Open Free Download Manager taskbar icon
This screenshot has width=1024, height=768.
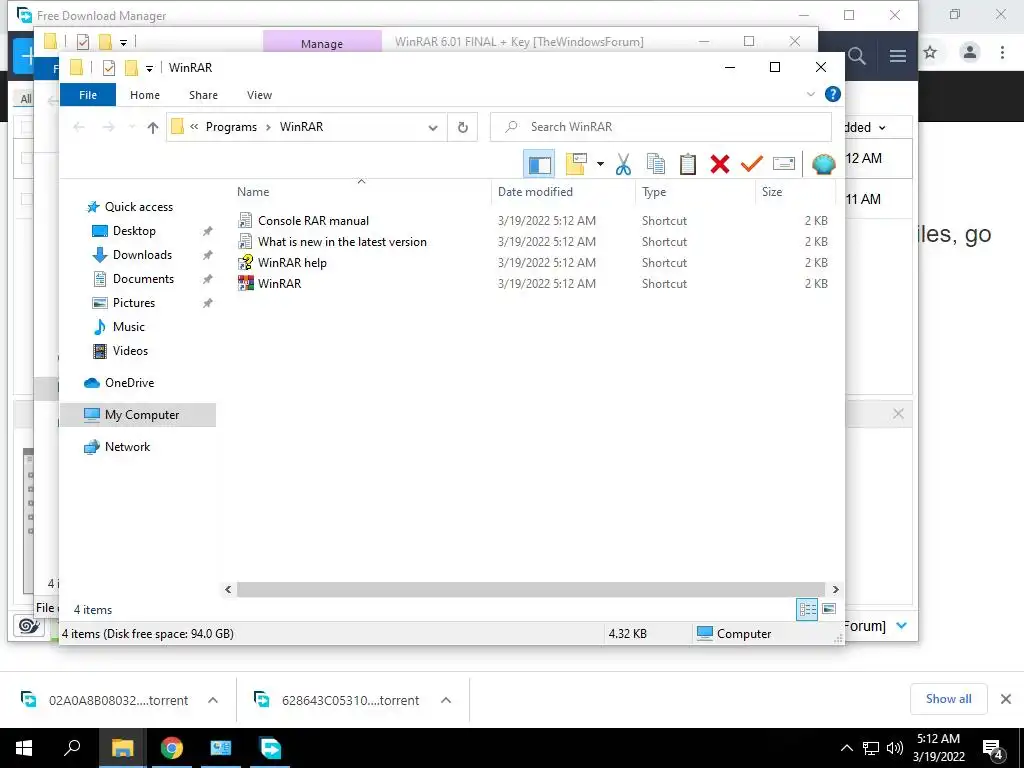pyautogui.click(x=270, y=748)
